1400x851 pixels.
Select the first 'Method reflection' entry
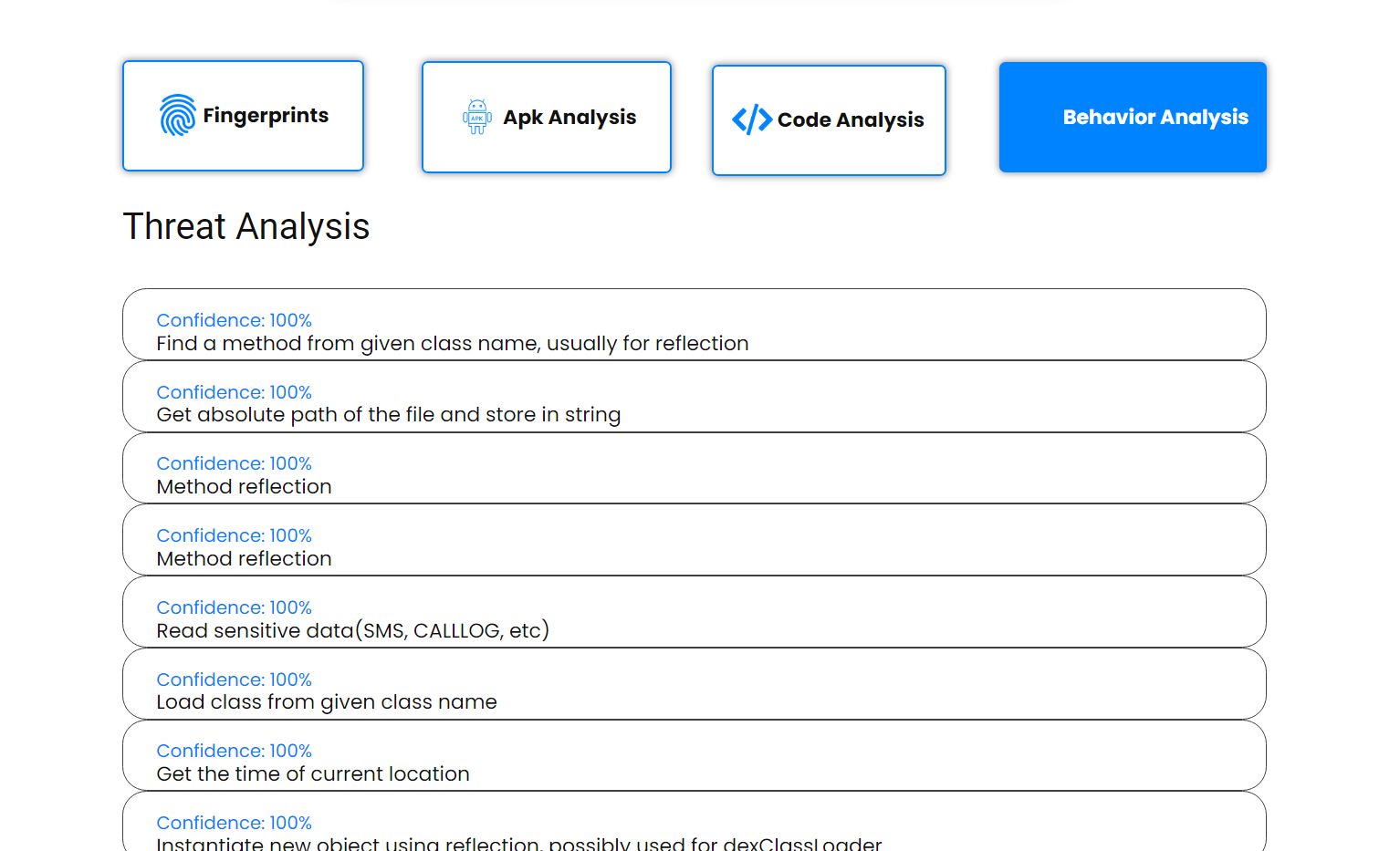pos(695,468)
